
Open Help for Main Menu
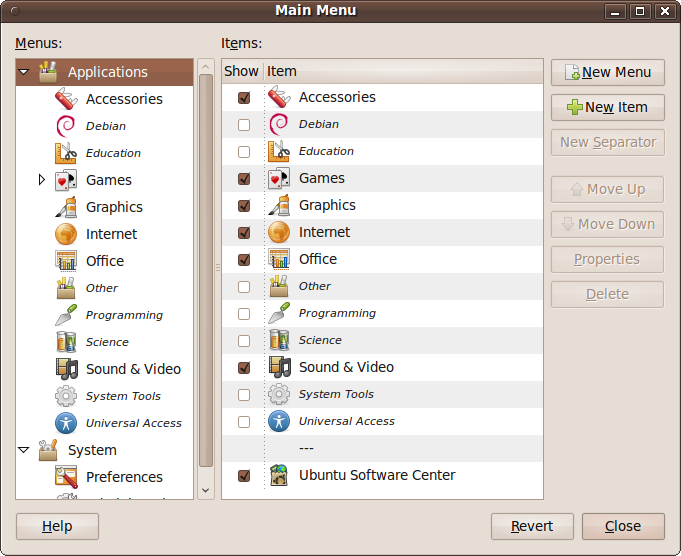click(57, 526)
